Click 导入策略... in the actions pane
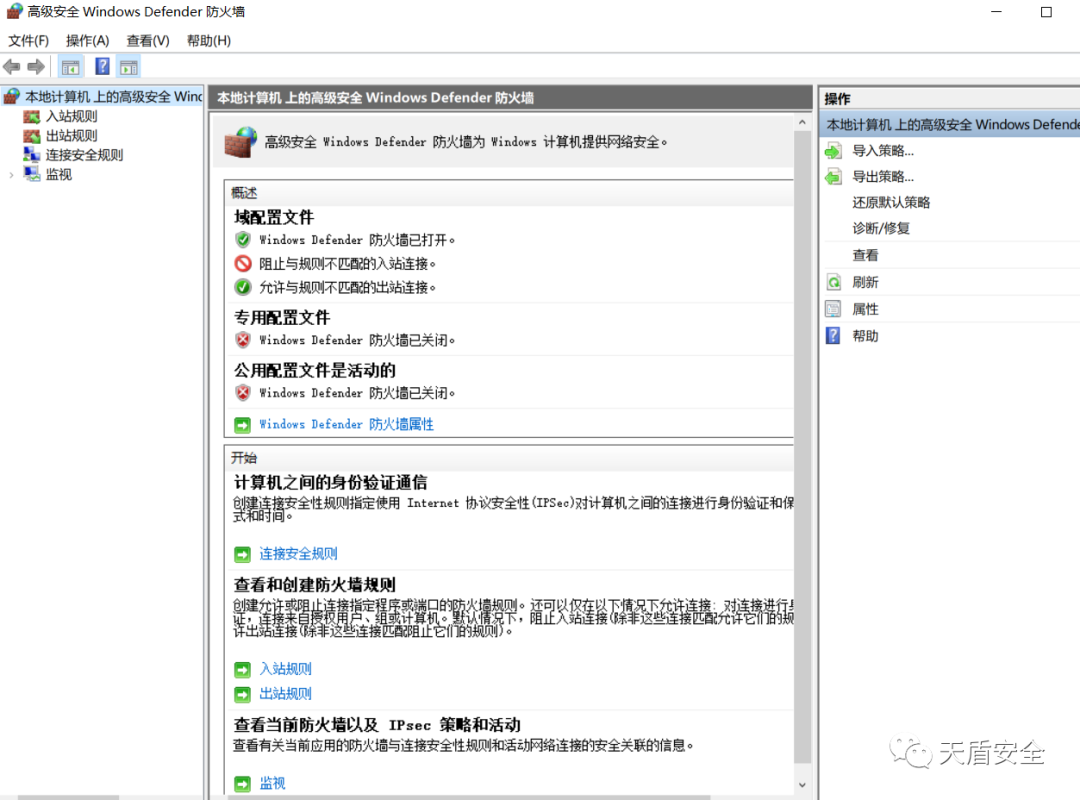The height and width of the screenshot is (800, 1080). pos(883,151)
